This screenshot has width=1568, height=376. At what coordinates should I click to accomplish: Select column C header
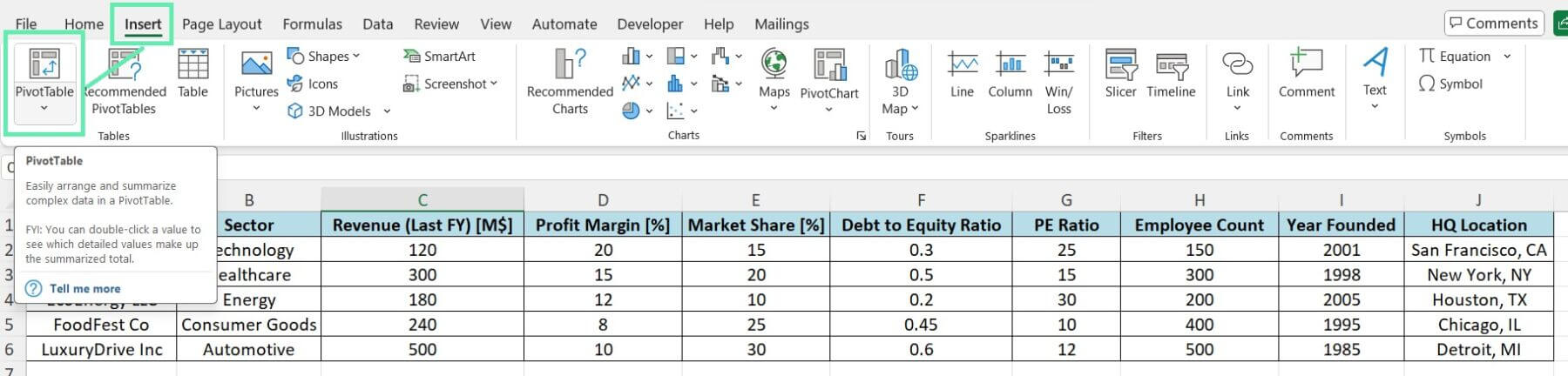pos(422,199)
